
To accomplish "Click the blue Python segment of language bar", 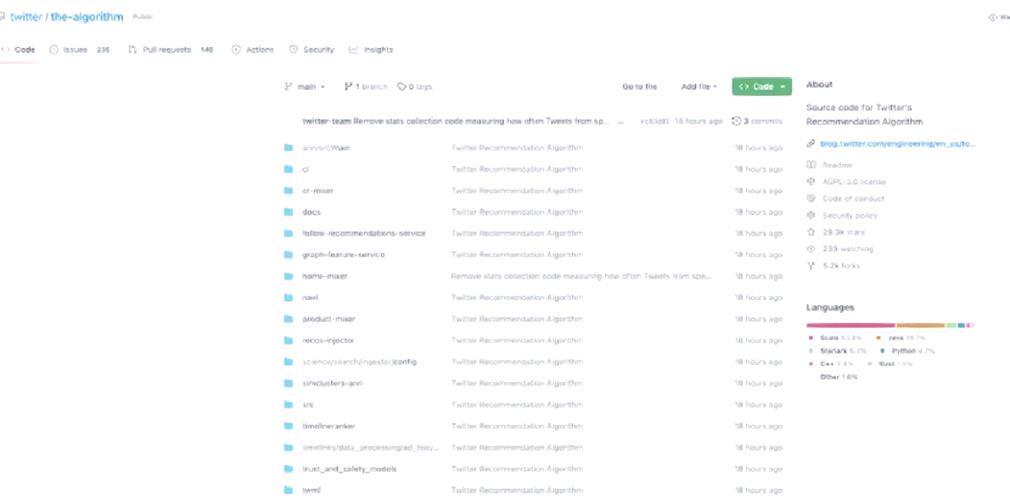I will (x=961, y=325).
